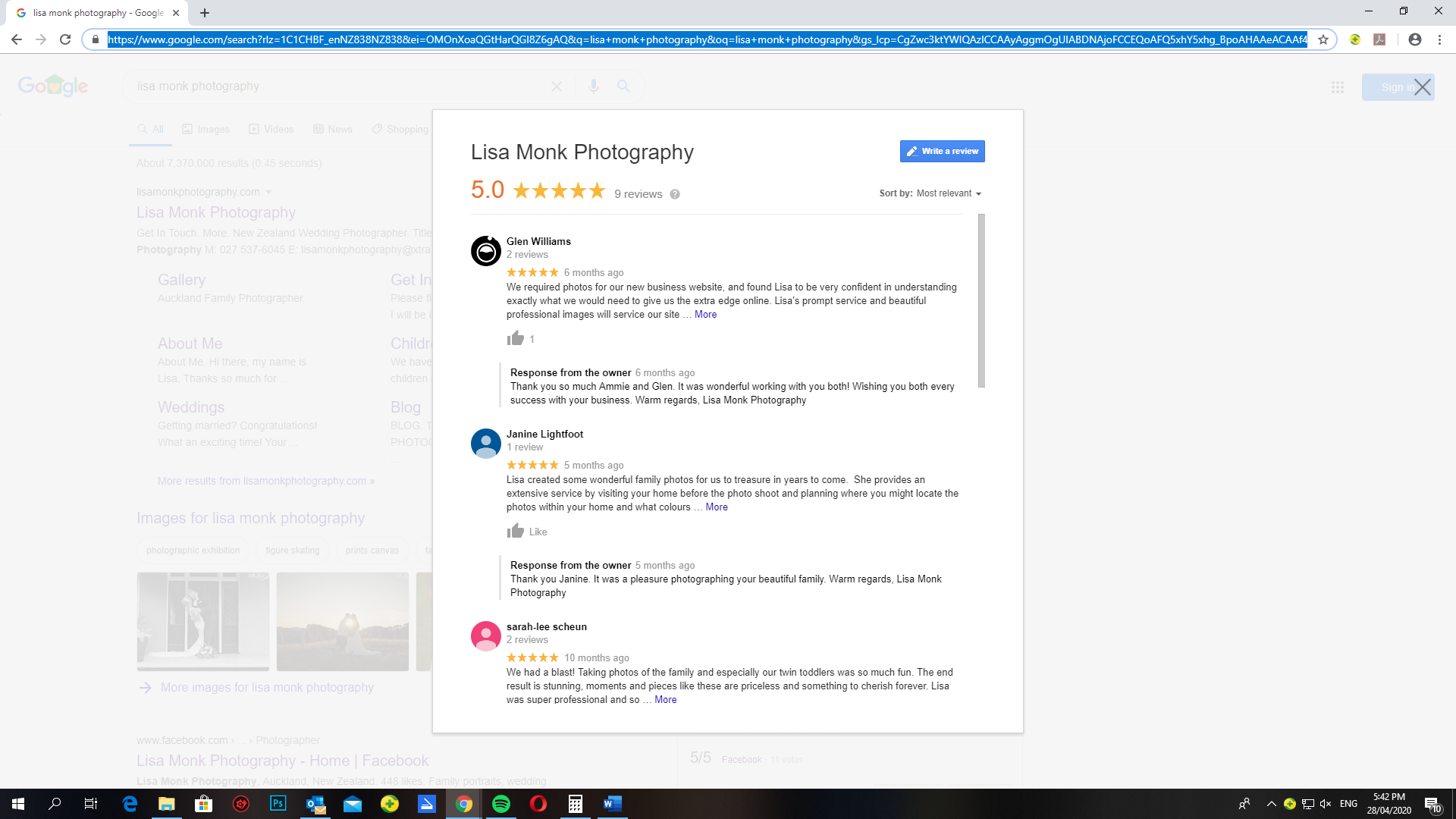Clear the search box with the X

[557, 86]
